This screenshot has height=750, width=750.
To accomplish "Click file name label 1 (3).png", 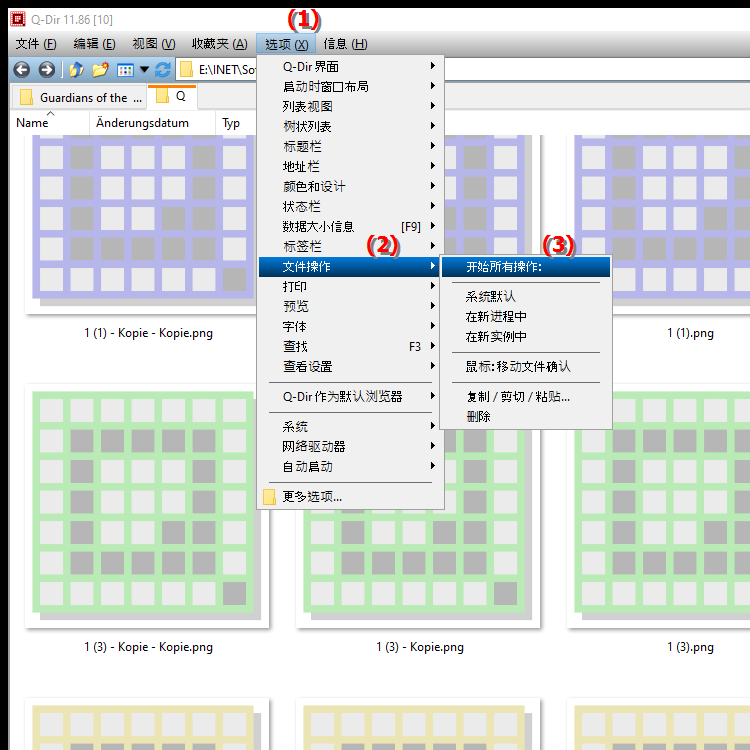I will (690, 647).
